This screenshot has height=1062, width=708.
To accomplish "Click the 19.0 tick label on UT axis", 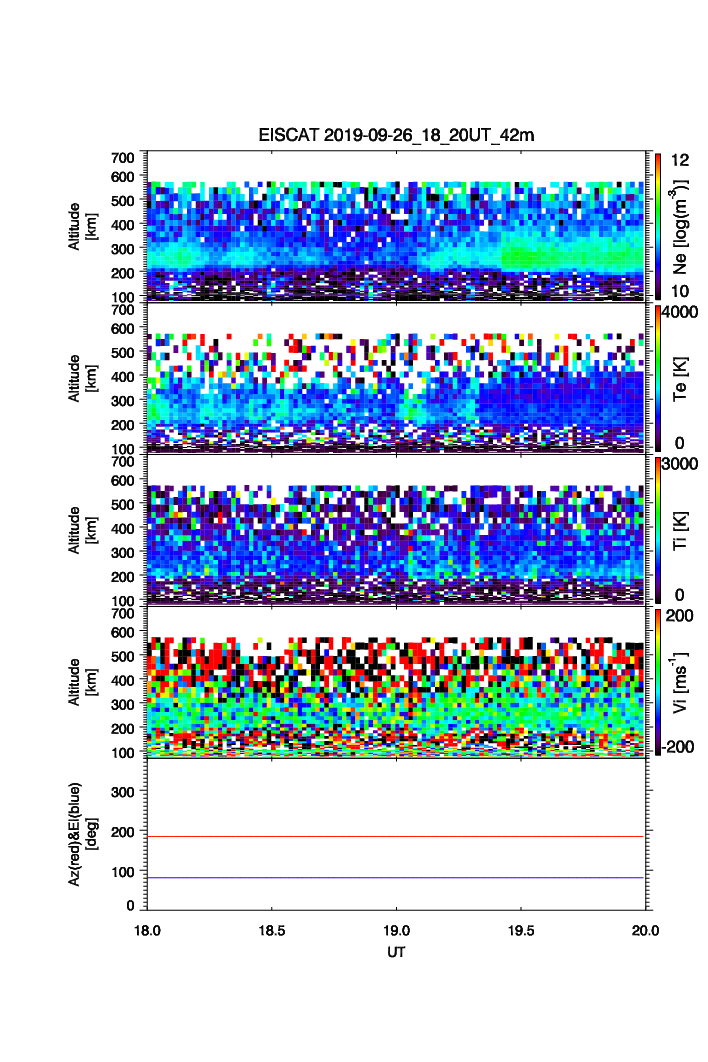I will pyautogui.click(x=396, y=929).
